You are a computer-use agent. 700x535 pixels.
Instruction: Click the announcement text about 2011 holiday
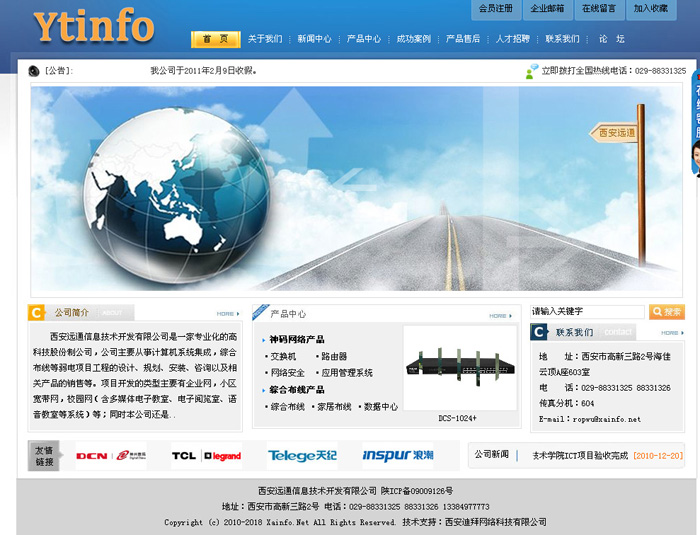(x=204, y=71)
